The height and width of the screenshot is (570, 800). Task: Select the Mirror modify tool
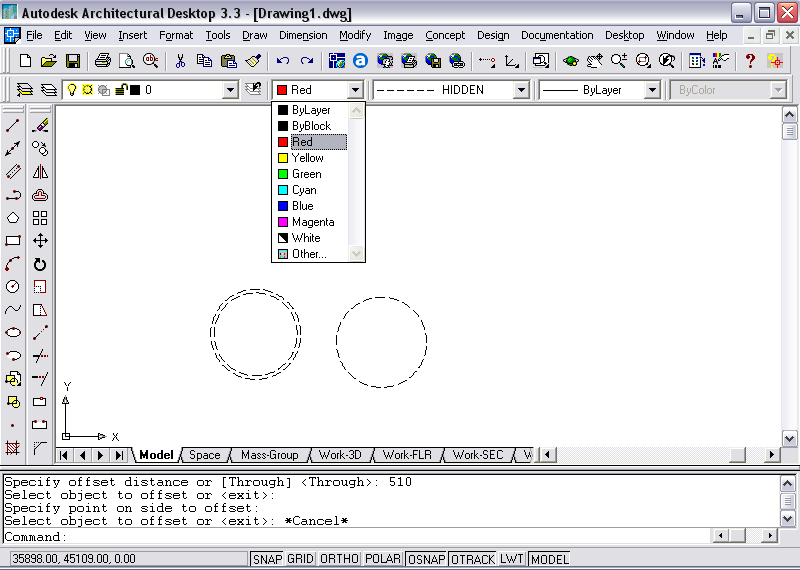[x=40, y=172]
